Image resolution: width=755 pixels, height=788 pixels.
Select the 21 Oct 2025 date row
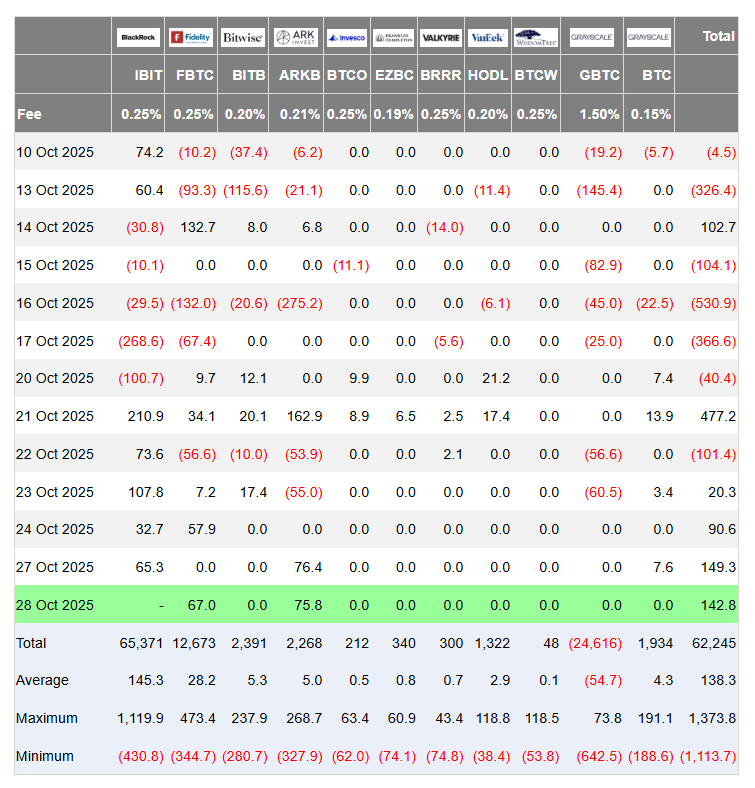[376, 416]
